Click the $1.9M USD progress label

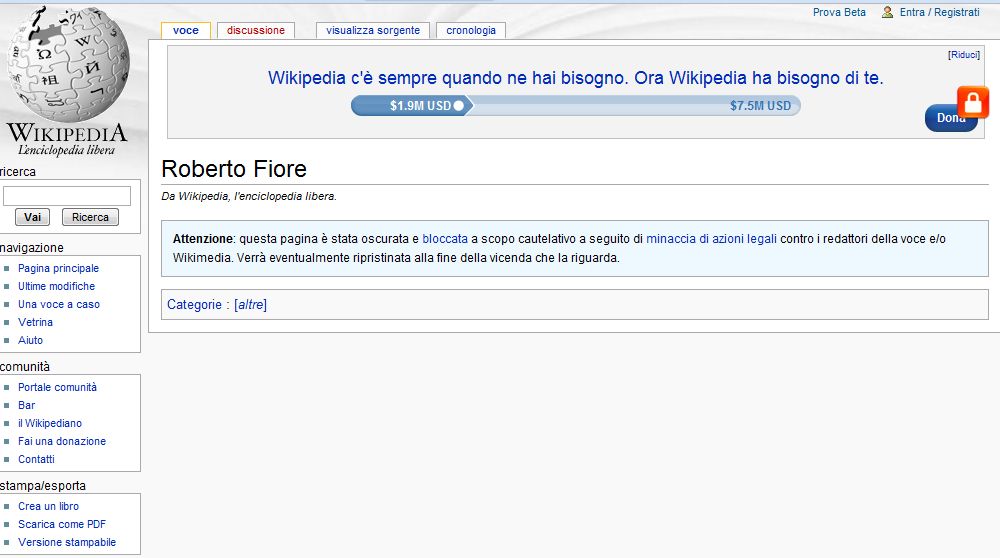tap(420, 106)
